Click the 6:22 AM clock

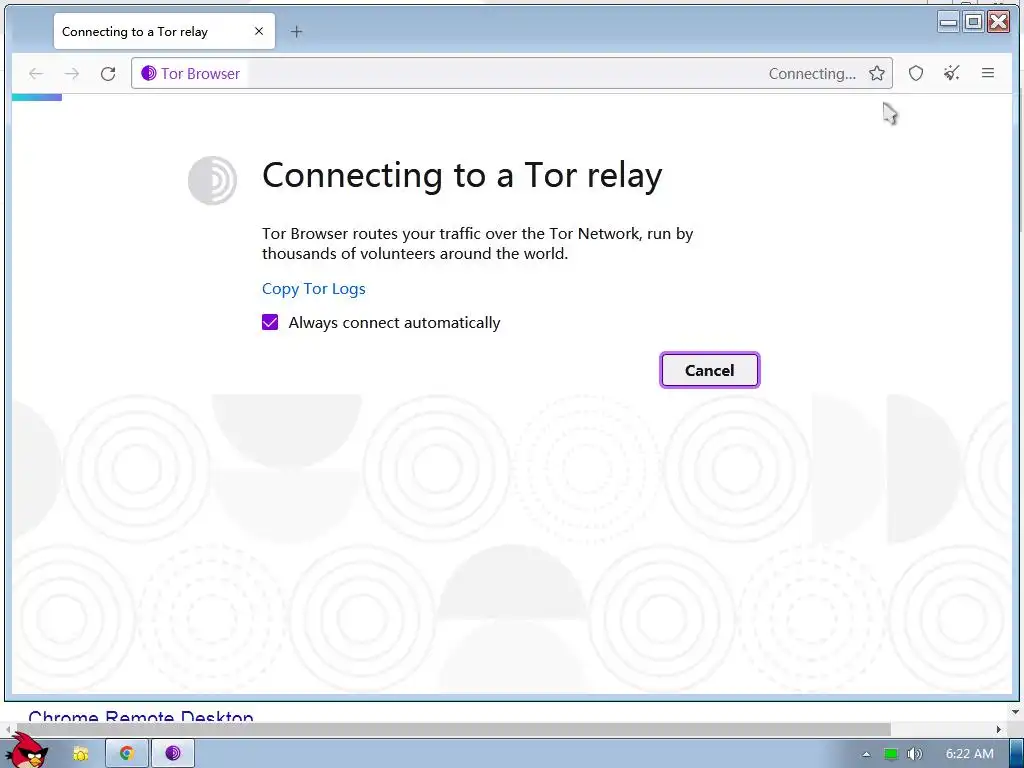(969, 754)
